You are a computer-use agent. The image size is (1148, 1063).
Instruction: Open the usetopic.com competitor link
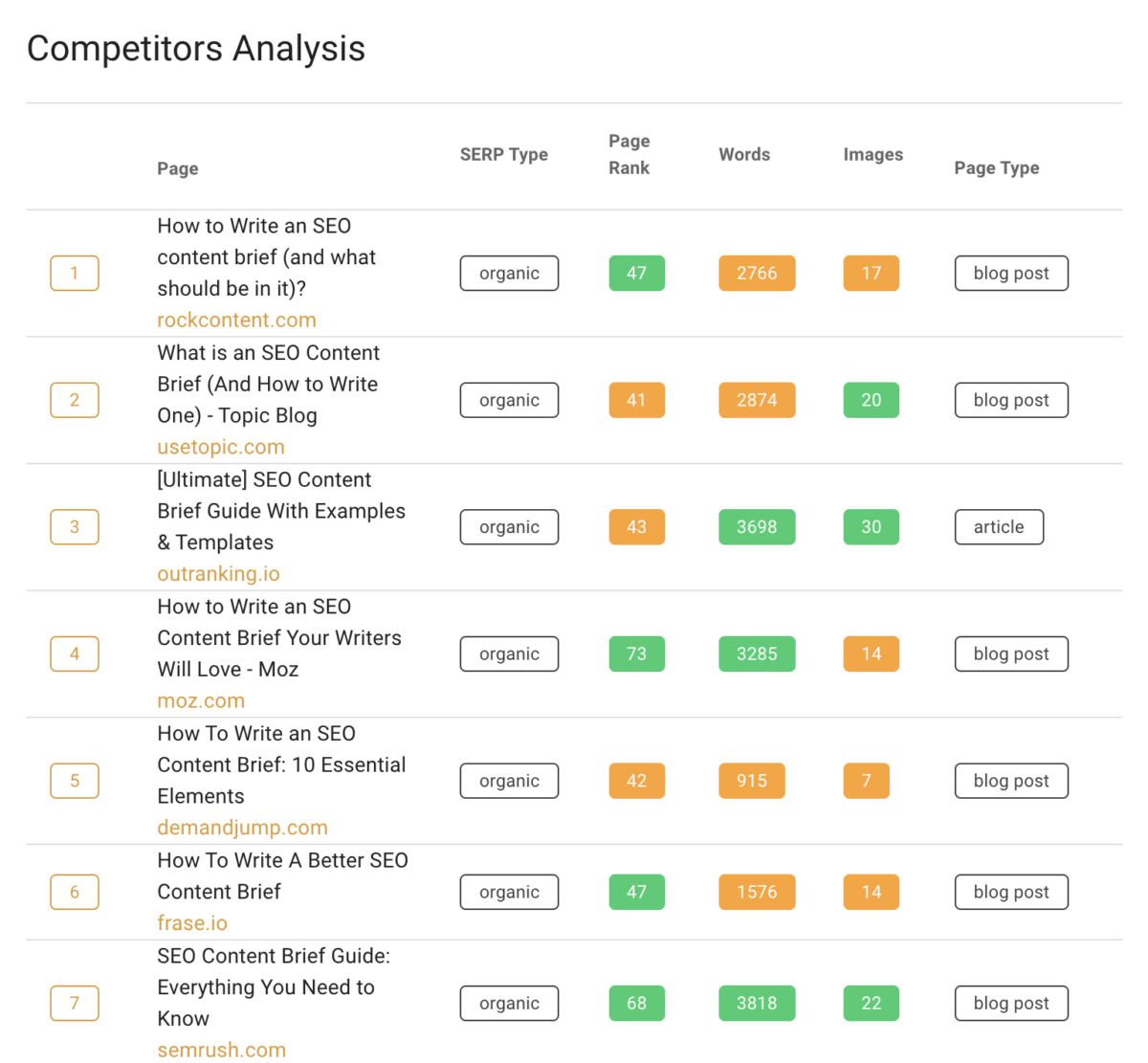coord(220,446)
